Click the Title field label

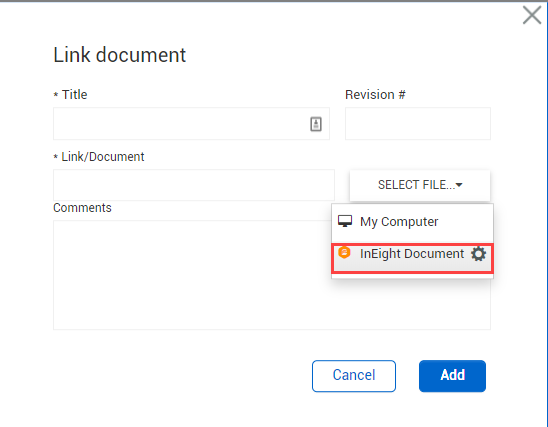(74, 95)
